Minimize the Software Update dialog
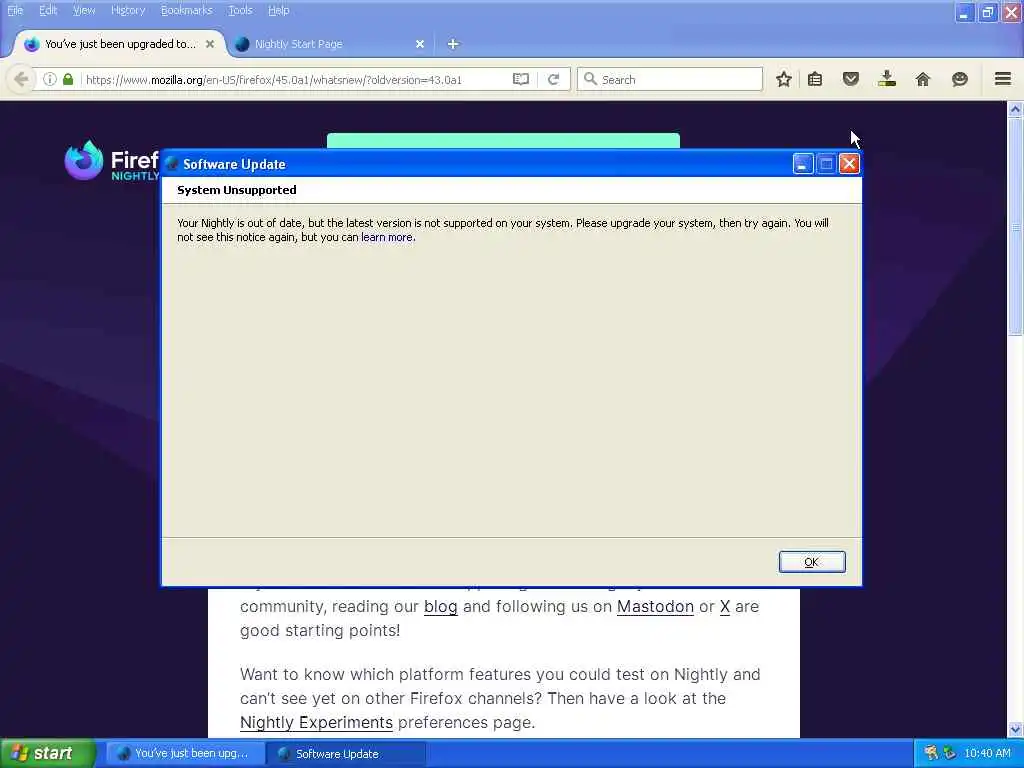Viewport: 1024px width, 768px height. pyautogui.click(x=803, y=164)
